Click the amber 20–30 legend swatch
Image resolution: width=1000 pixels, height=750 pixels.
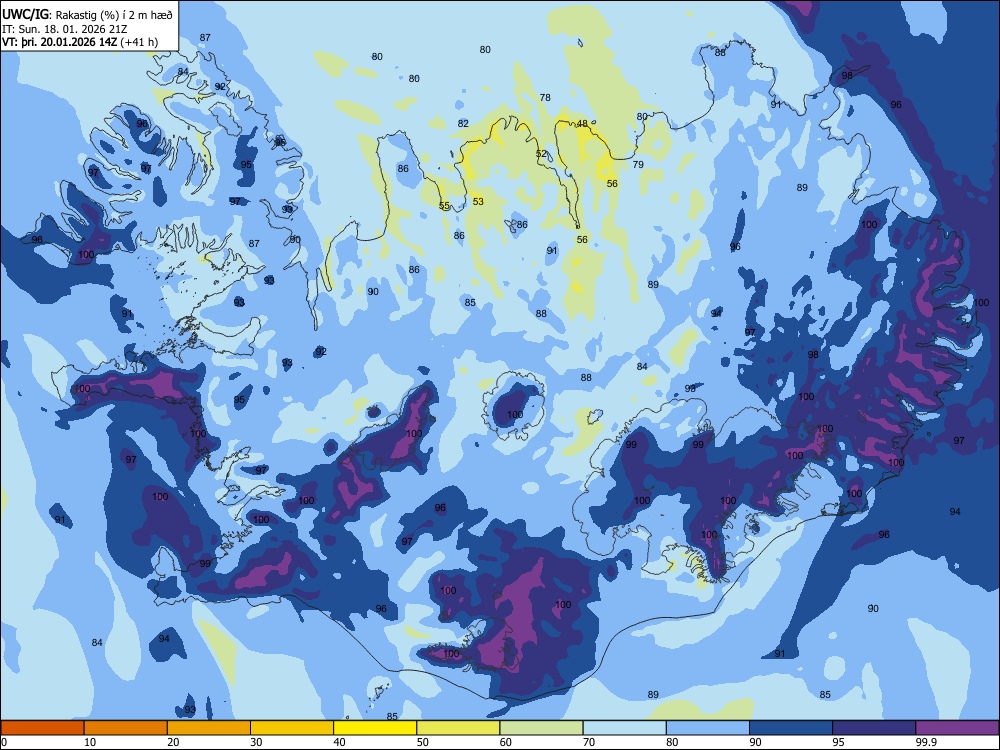pos(209,728)
